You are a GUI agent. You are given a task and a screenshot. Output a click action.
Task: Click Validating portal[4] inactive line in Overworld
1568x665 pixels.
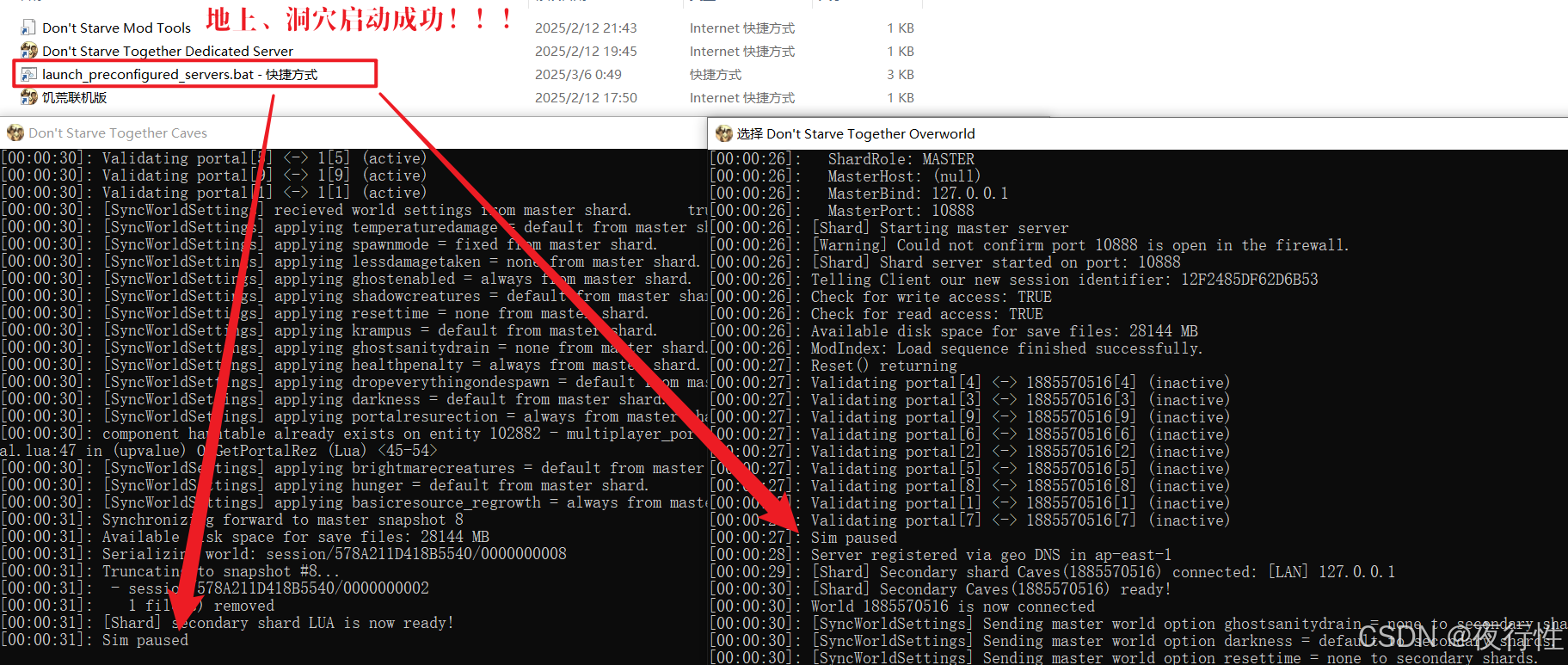(x=970, y=383)
